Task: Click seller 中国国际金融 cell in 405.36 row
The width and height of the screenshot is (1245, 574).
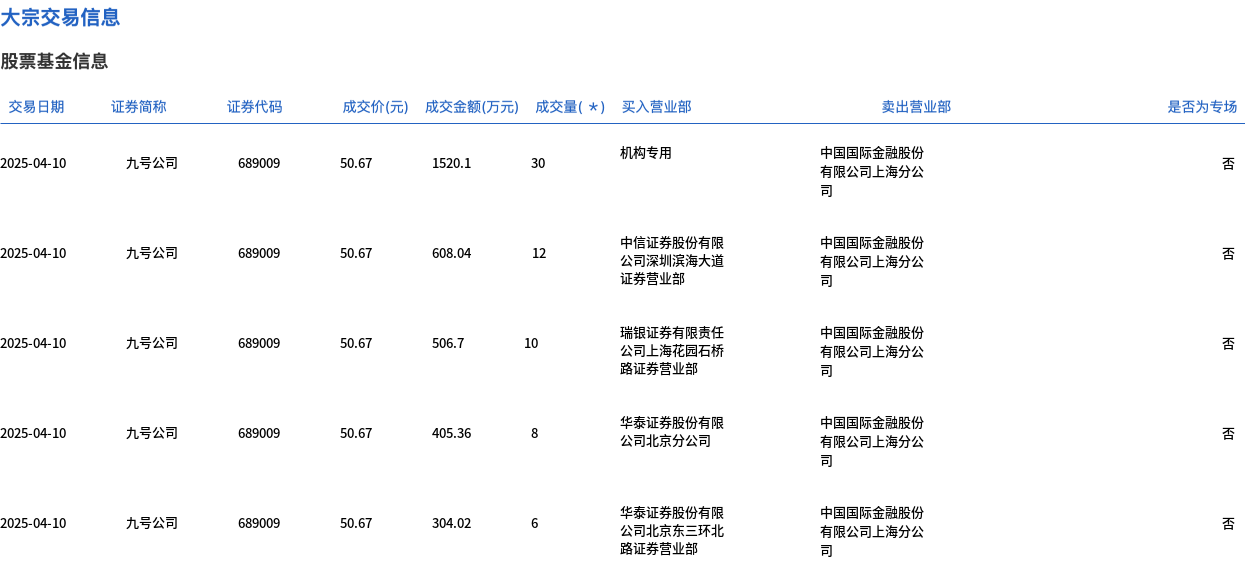Action: tap(872, 441)
